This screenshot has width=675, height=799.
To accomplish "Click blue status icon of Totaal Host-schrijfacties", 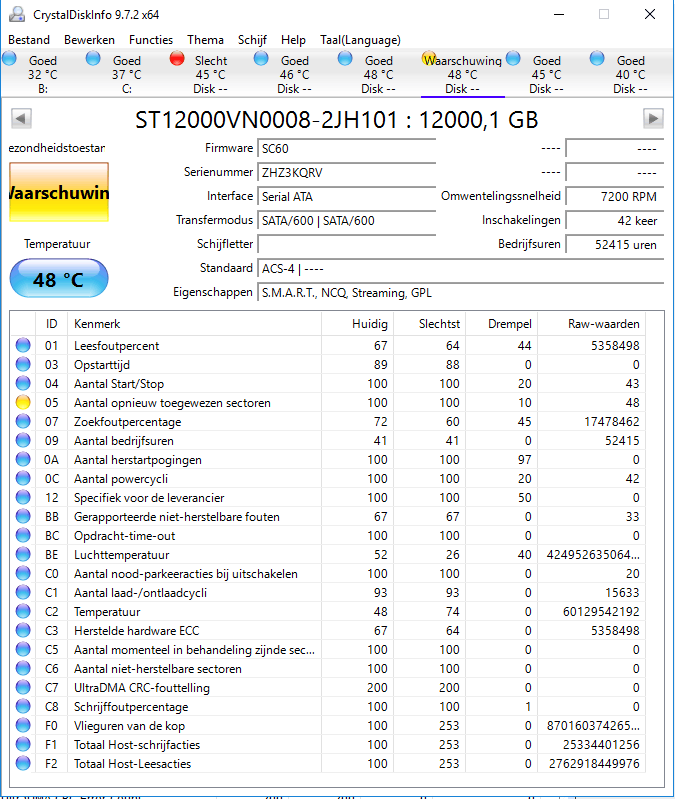I will 23,744.
